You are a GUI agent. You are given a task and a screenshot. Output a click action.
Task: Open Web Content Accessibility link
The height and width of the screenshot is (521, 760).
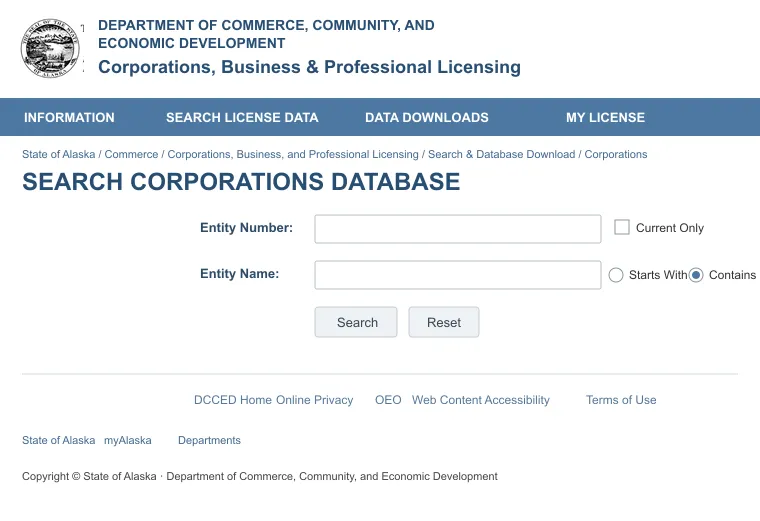[x=481, y=400]
